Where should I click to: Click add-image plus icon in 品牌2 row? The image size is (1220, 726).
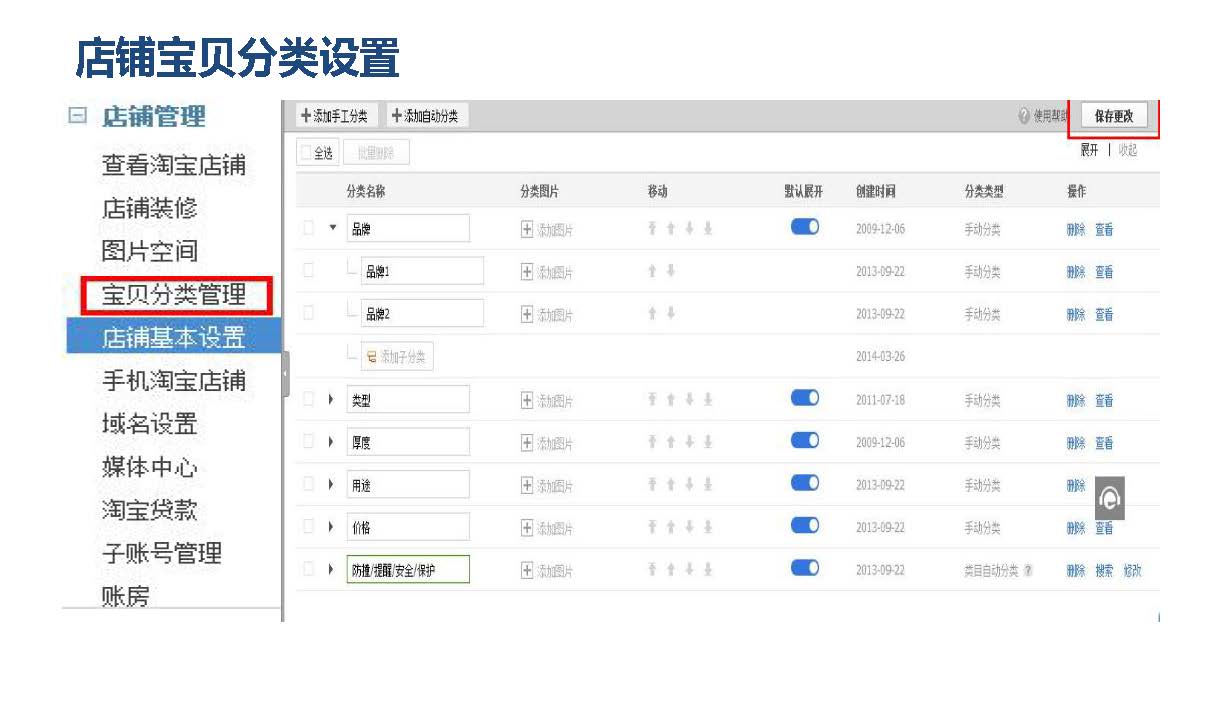point(527,314)
